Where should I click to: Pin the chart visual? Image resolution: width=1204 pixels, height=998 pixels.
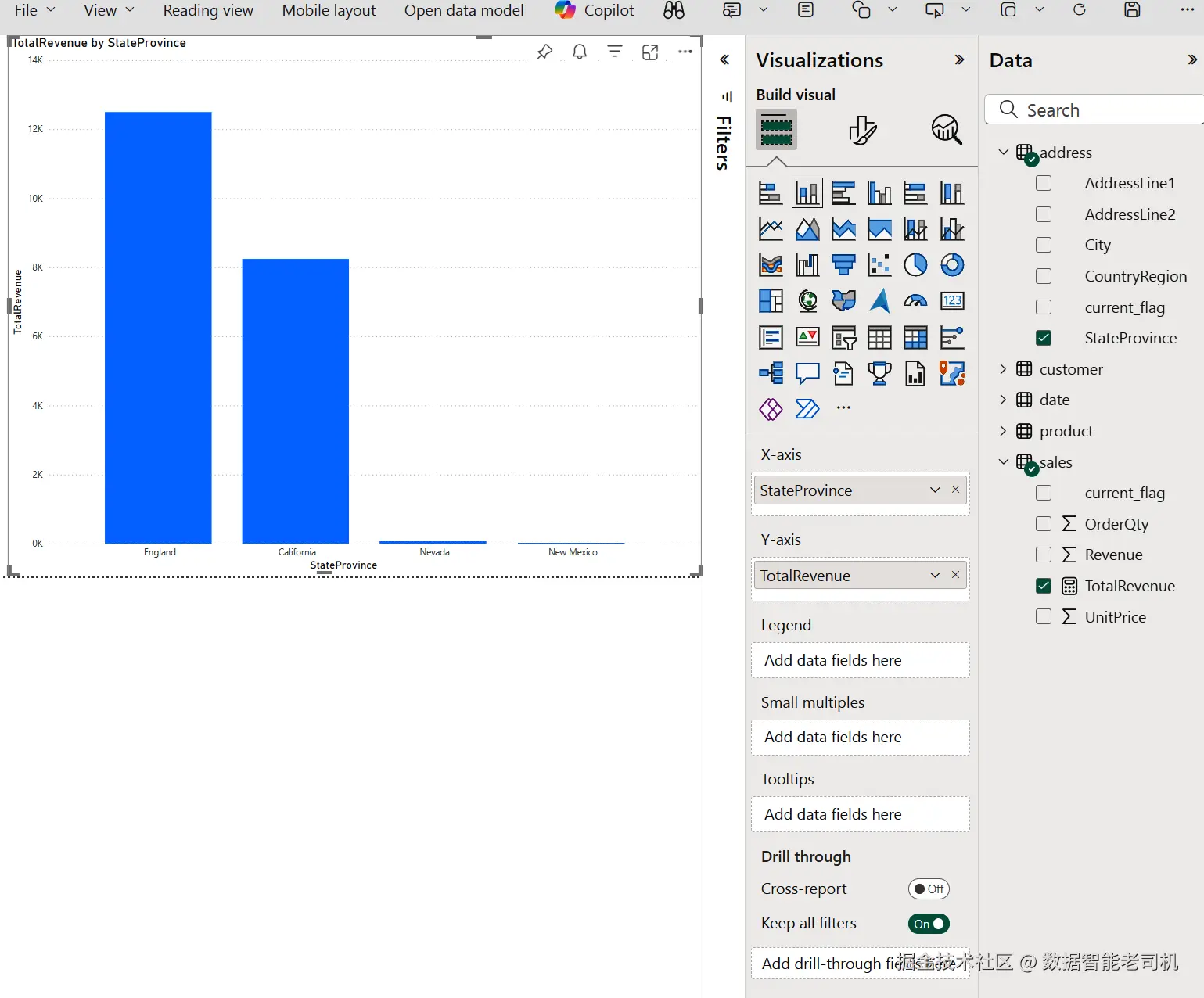point(544,52)
